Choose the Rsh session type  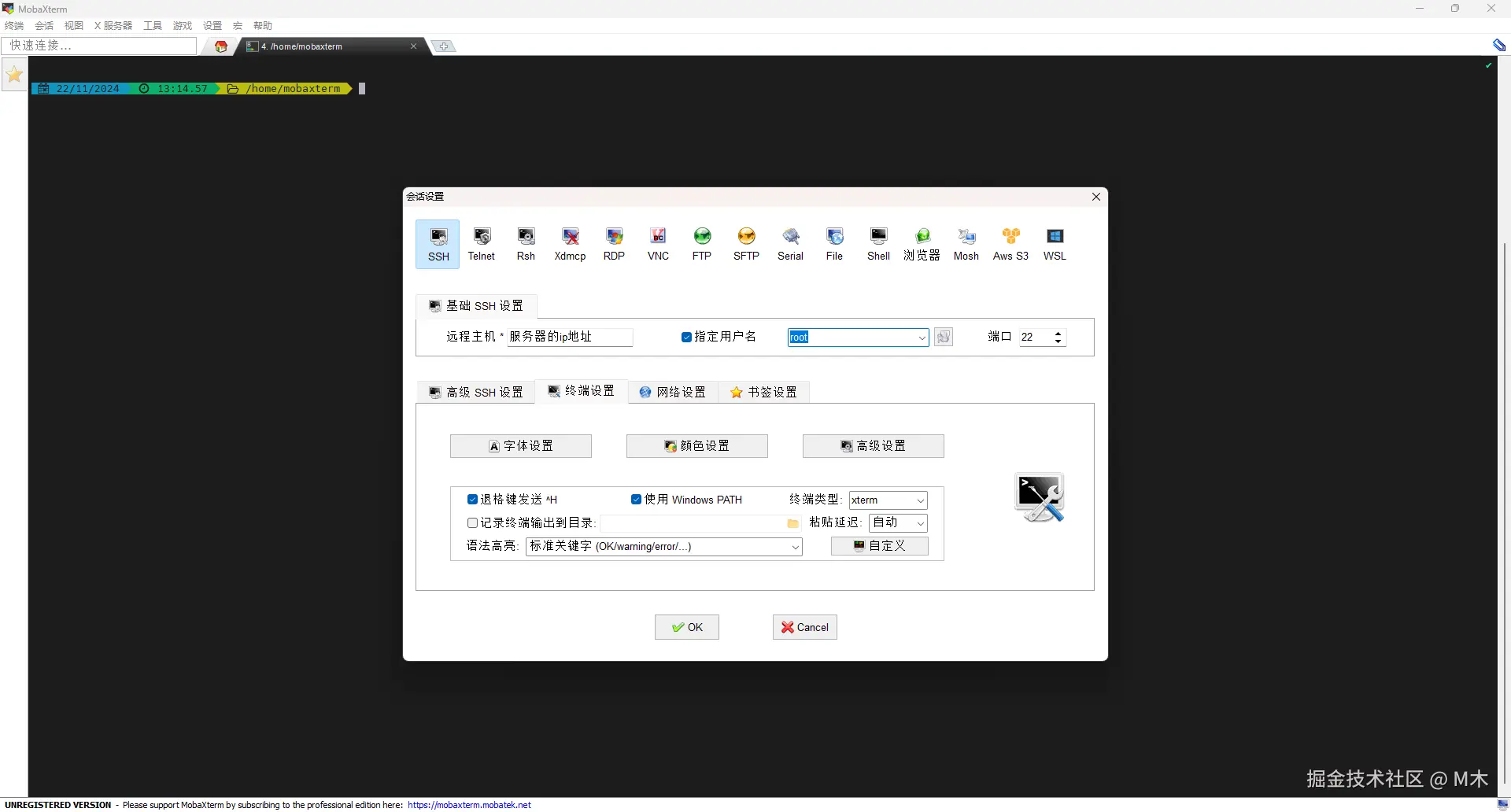[526, 244]
